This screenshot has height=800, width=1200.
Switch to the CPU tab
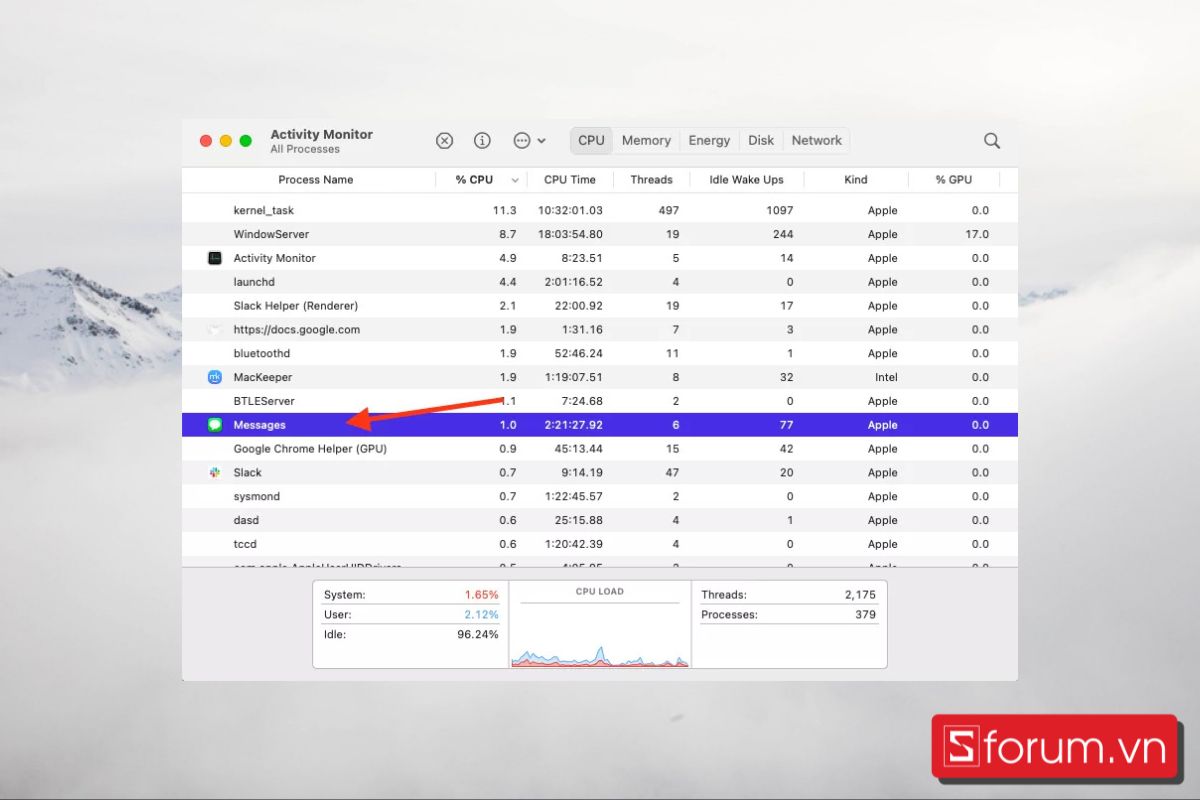(x=591, y=141)
